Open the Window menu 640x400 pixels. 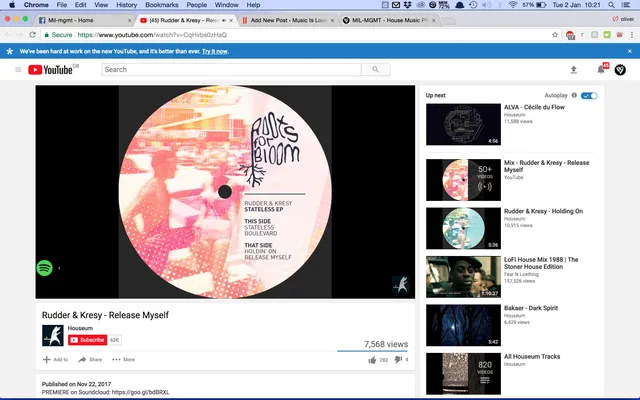(227, 5)
